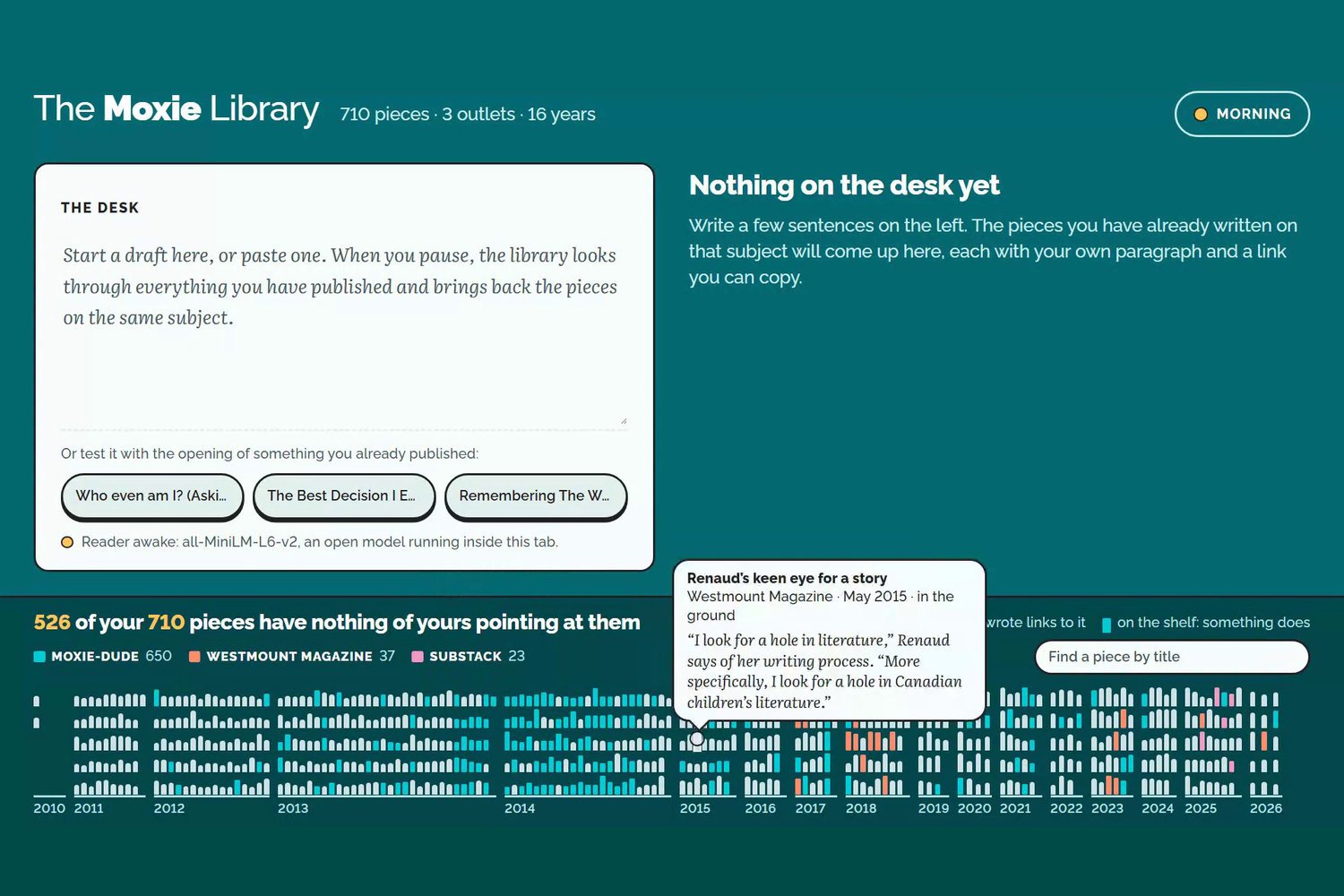
Task: Click the 'Find a piece by title' field
Action: tap(1172, 657)
